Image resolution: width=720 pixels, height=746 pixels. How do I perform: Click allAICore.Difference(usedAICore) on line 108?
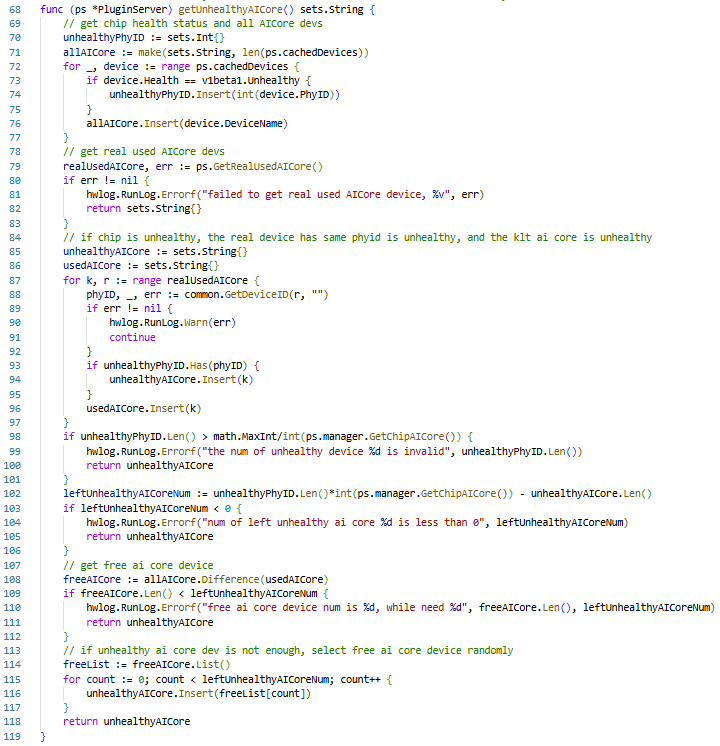tap(236, 579)
